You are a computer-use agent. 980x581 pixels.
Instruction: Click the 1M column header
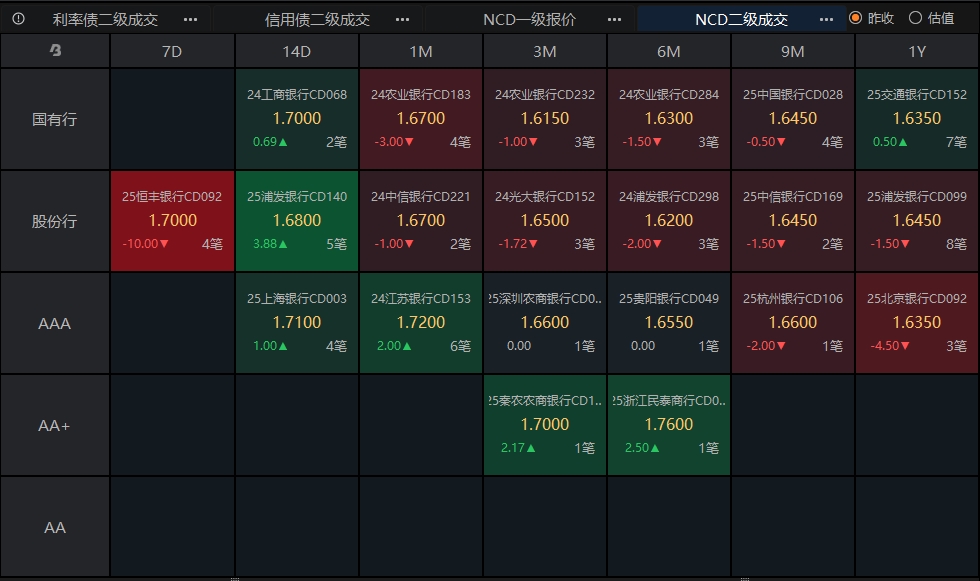tap(421, 51)
